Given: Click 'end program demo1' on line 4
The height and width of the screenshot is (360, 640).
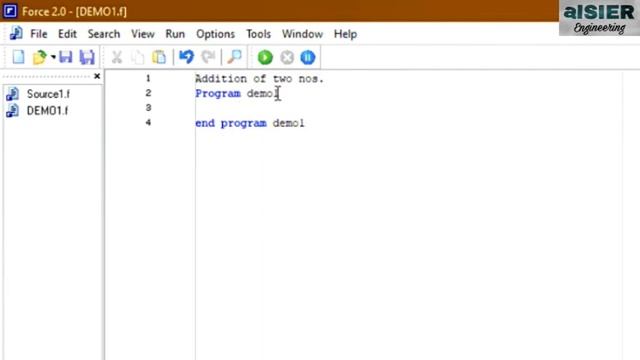Looking at the screenshot, I should pyautogui.click(x=250, y=123).
